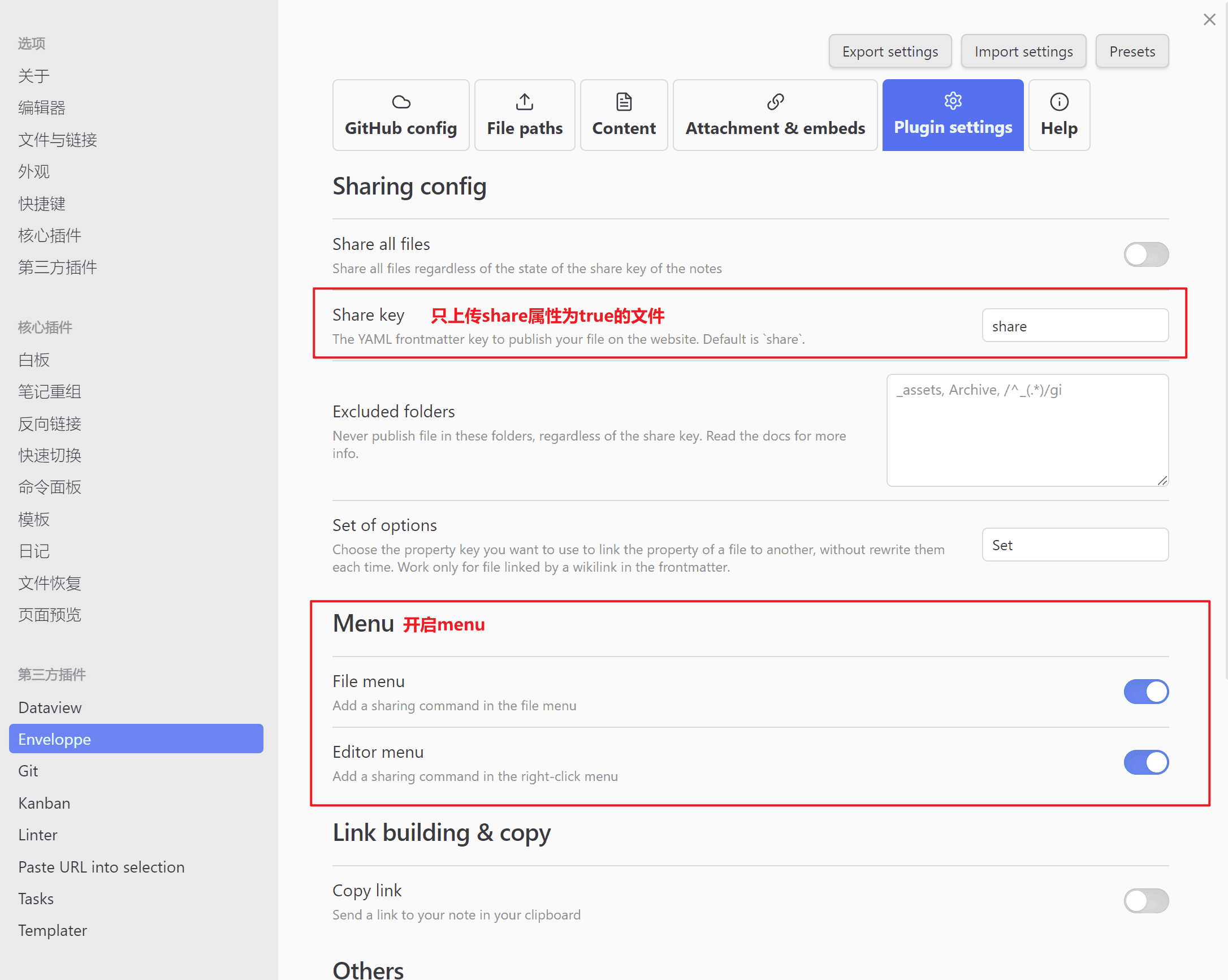The height and width of the screenshot is (980, 1228).
Task: Select Templater in the sidebar
Action: (x=53, y=930)
